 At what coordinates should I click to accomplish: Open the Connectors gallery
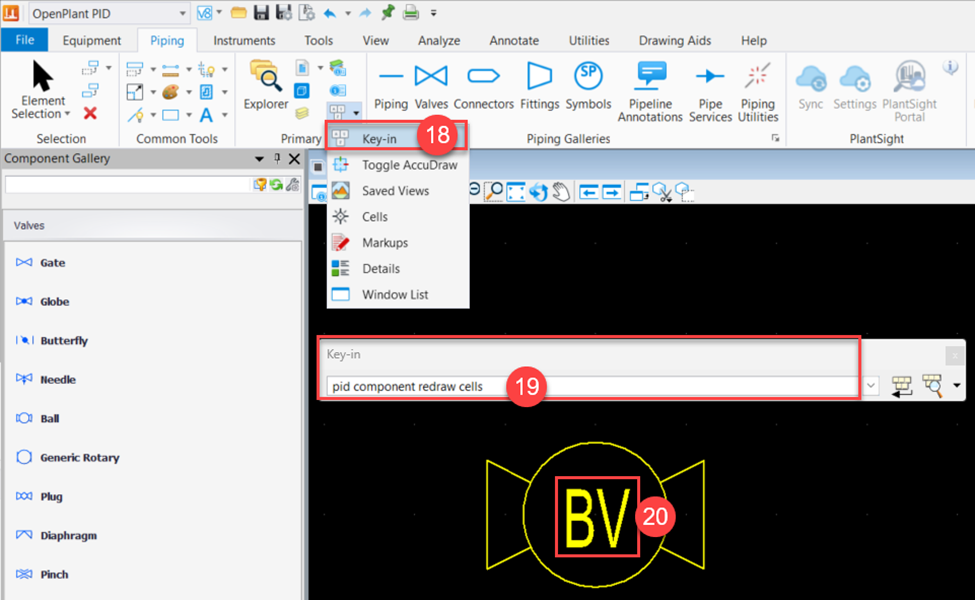[483, 86]
